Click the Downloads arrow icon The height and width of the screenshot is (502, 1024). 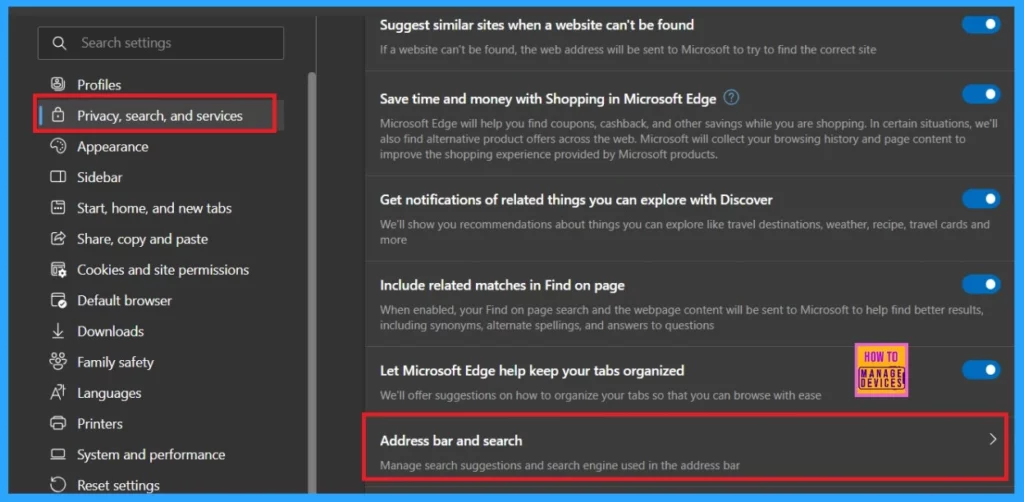click(x=58, y=331)
